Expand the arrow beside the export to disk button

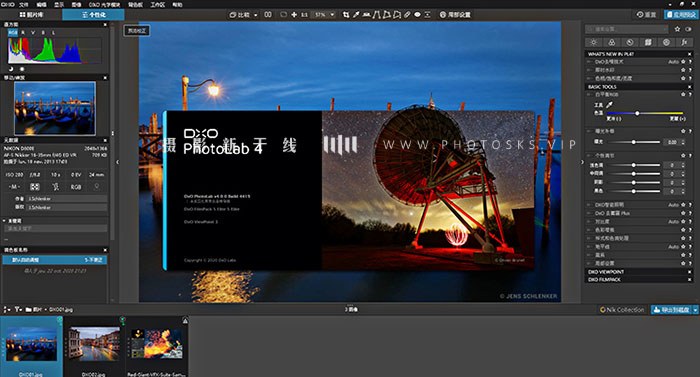click(695, 310)
